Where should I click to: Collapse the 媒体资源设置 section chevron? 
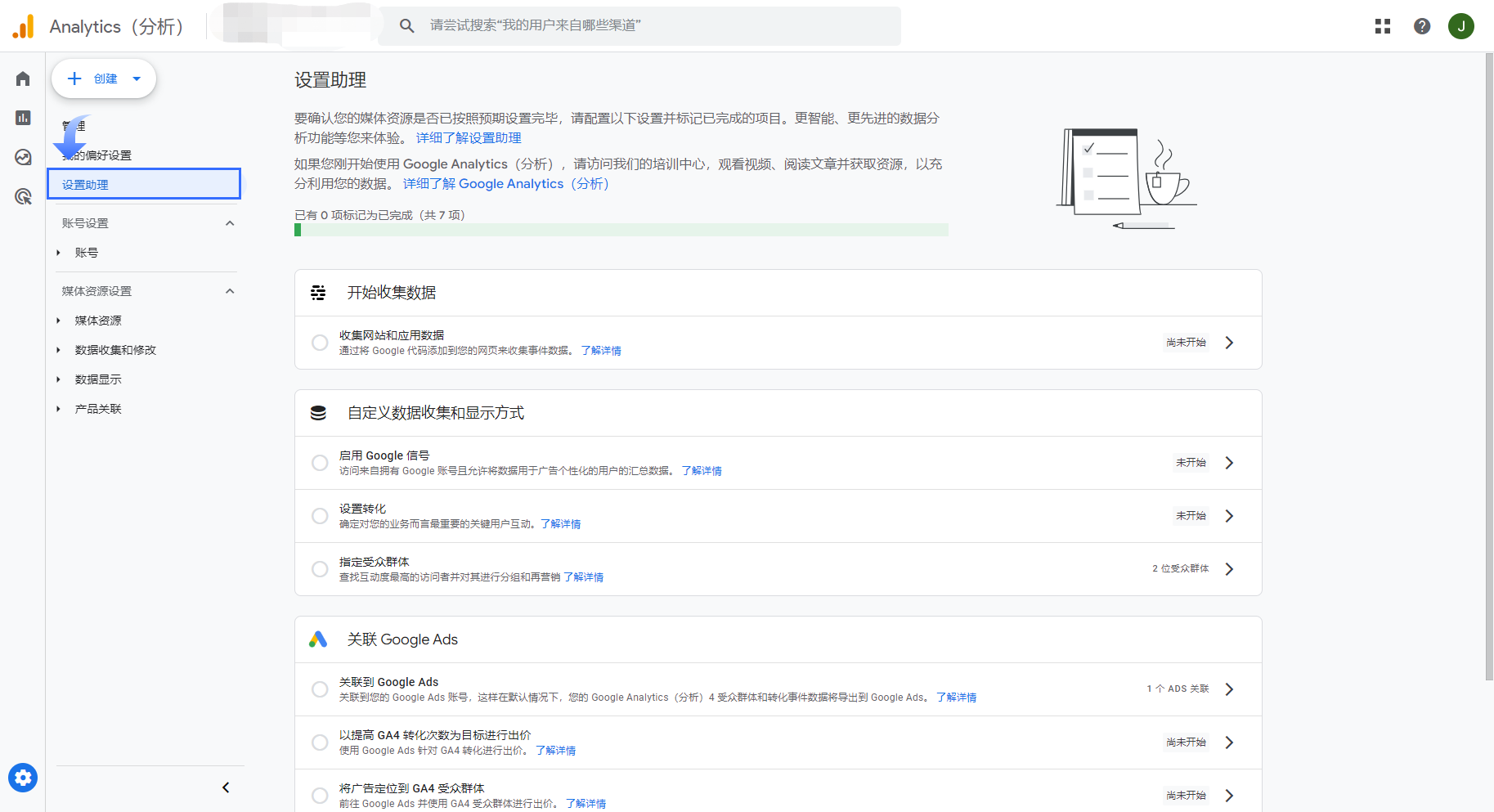(230, 291)
